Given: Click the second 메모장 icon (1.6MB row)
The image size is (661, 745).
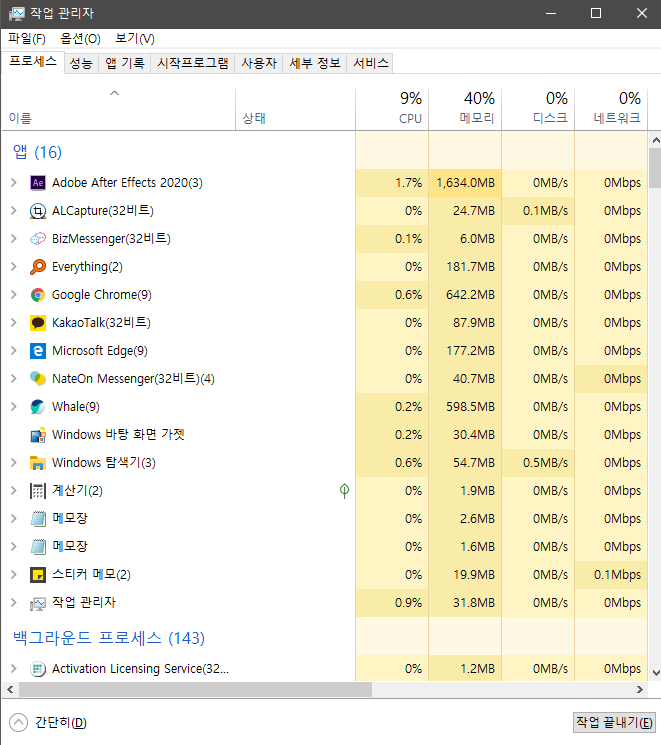Looking at the screenshot, I should coord(38,547).
